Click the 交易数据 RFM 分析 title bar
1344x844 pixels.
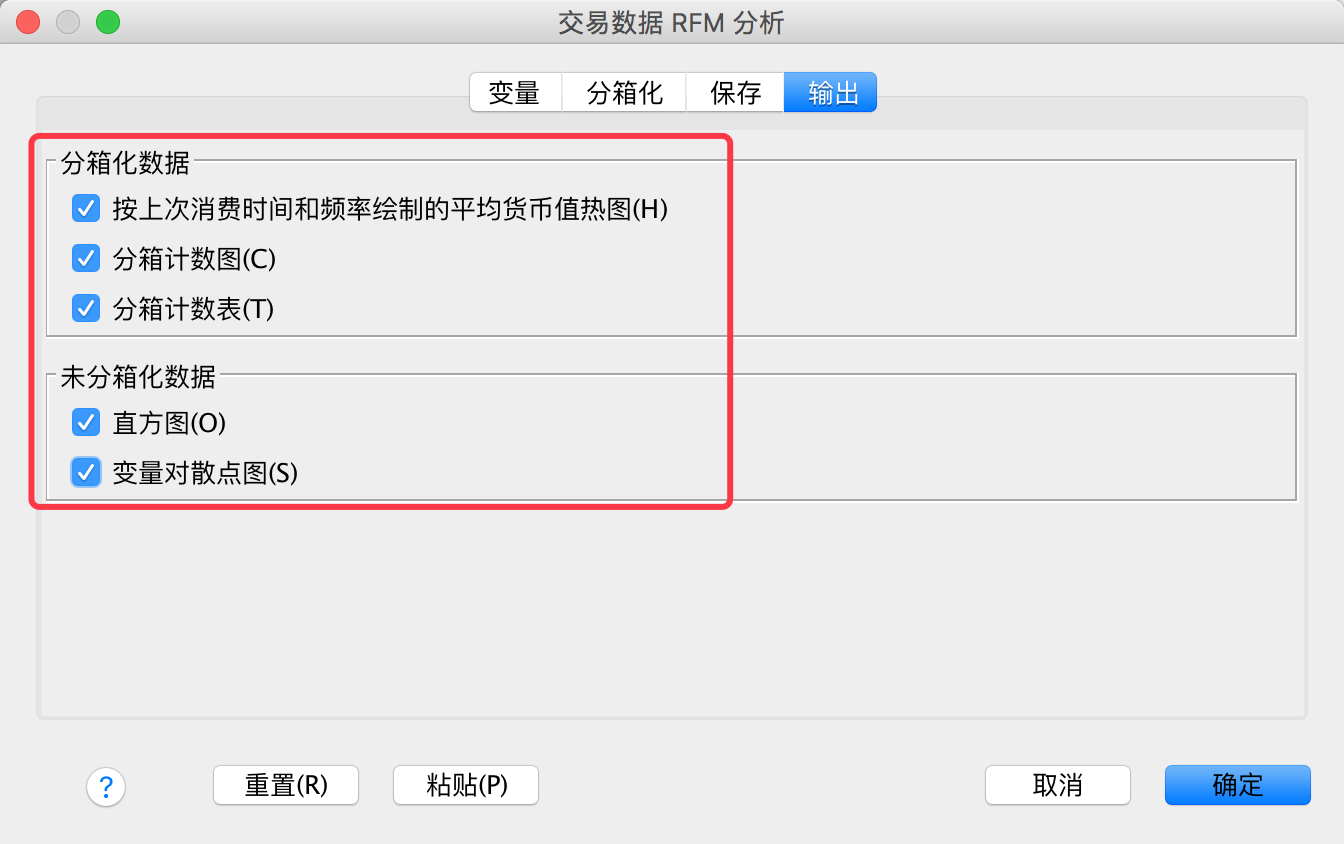click(671, 22)
